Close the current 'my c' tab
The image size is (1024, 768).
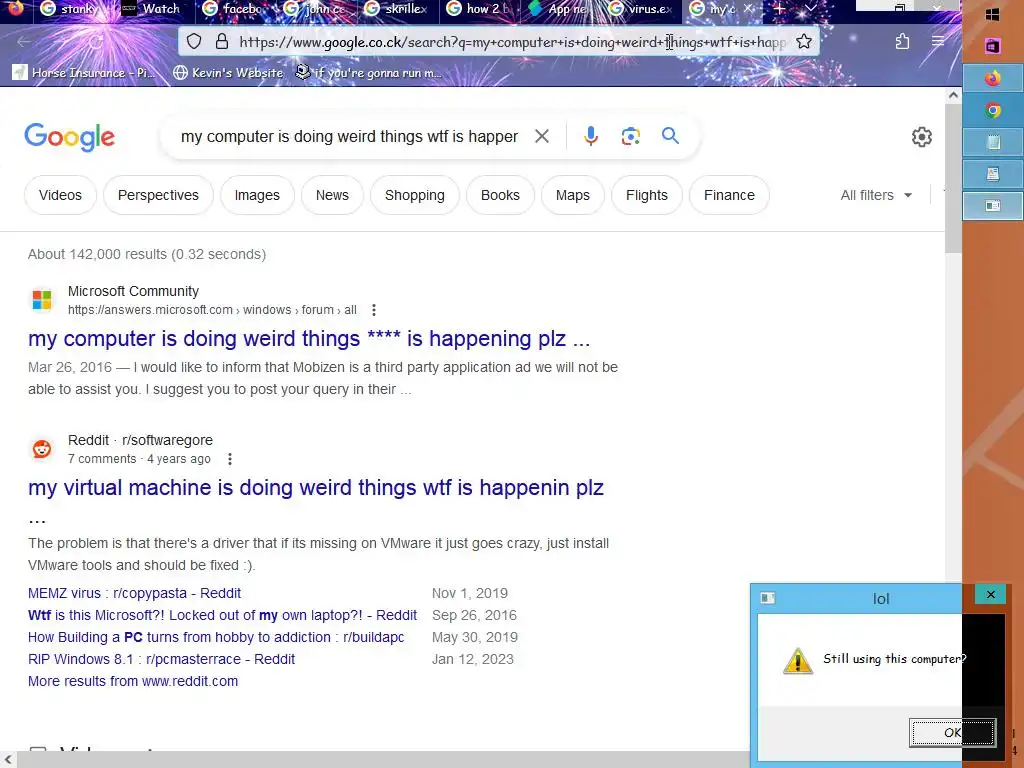pyautogui.click(x=748, y=8)
